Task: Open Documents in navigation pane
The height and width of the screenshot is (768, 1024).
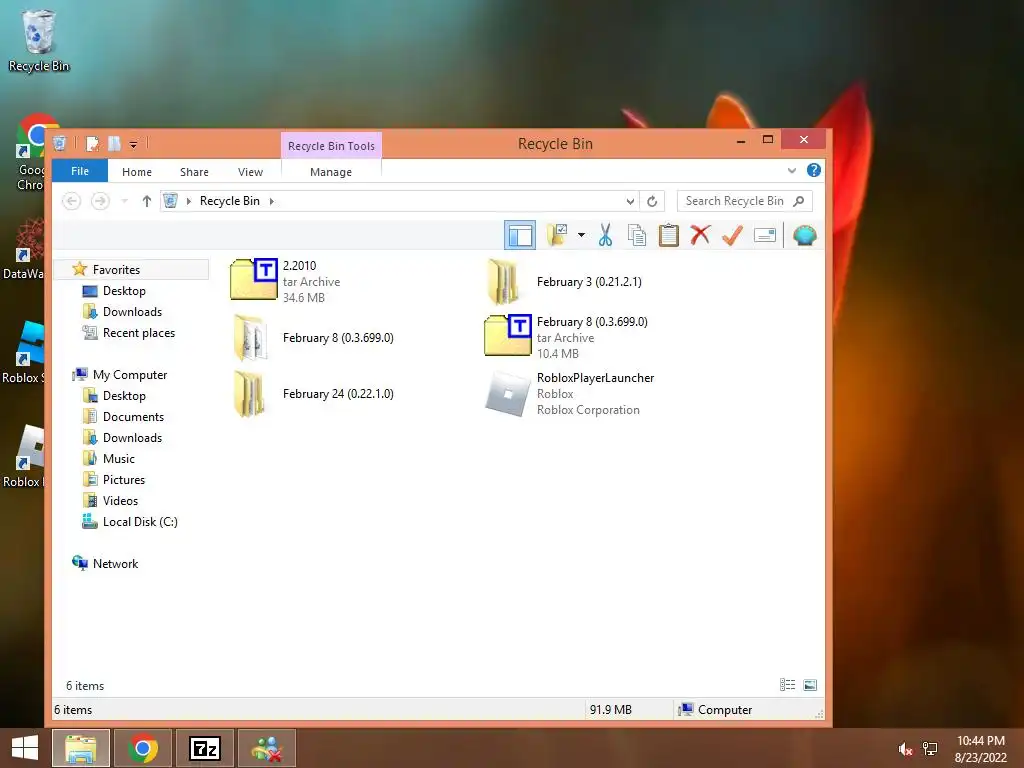Action: click(x=133, y=417)
